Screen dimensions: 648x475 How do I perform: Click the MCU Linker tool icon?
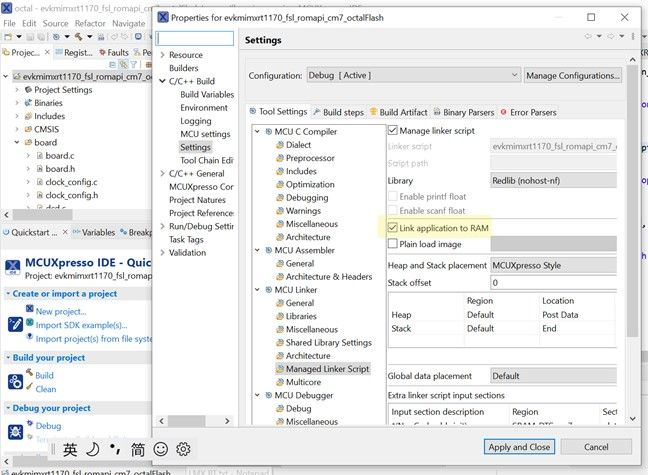click(x=269, y=290)
